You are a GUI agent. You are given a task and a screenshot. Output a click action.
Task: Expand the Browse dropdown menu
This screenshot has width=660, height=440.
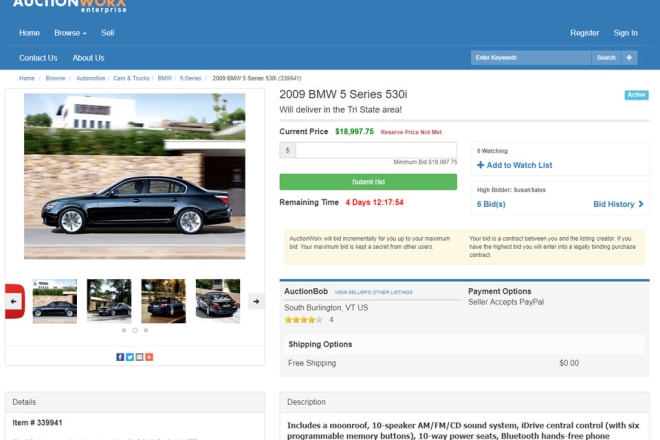[x=70, y=33]
